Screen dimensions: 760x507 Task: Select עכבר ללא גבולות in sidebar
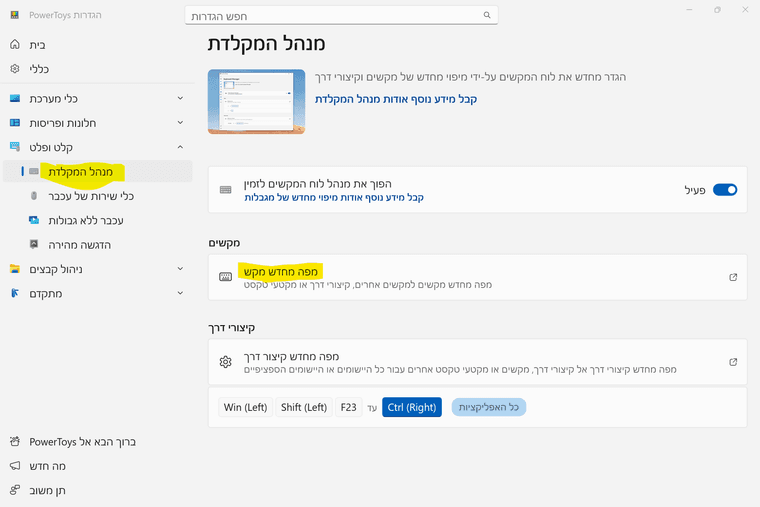coord(97,221)
